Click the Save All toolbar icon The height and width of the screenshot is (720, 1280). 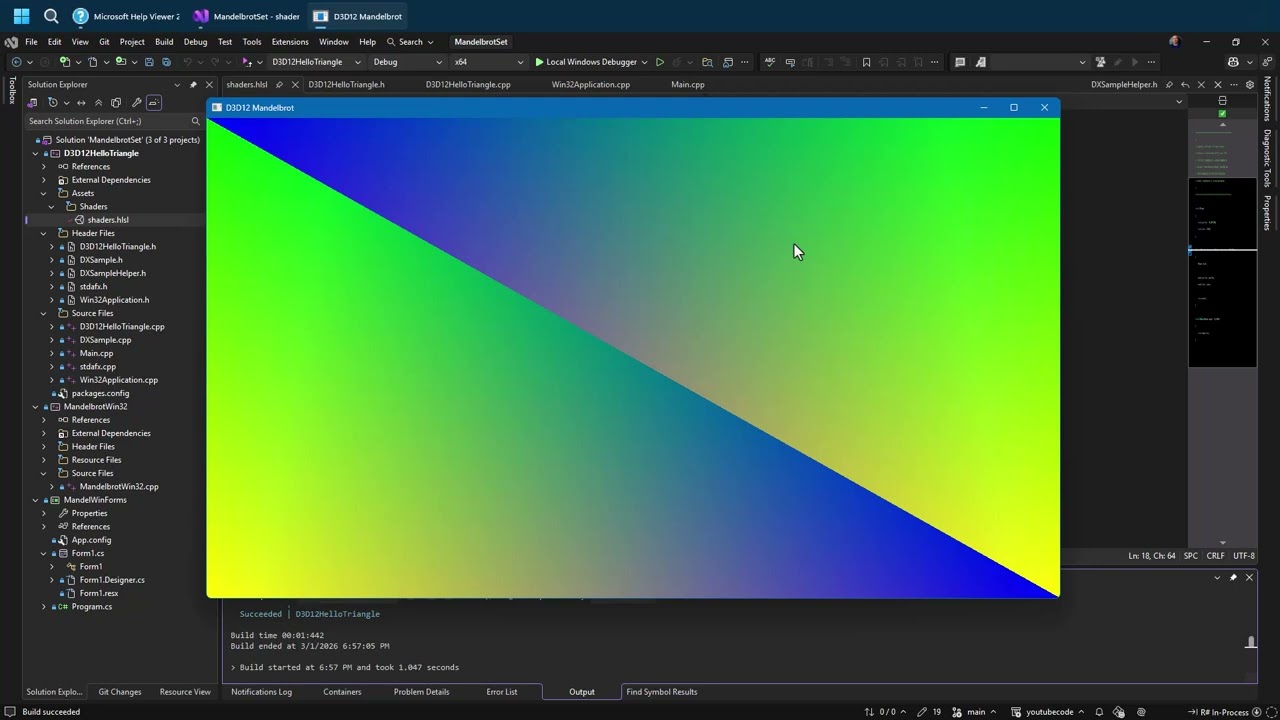(165, 62)
